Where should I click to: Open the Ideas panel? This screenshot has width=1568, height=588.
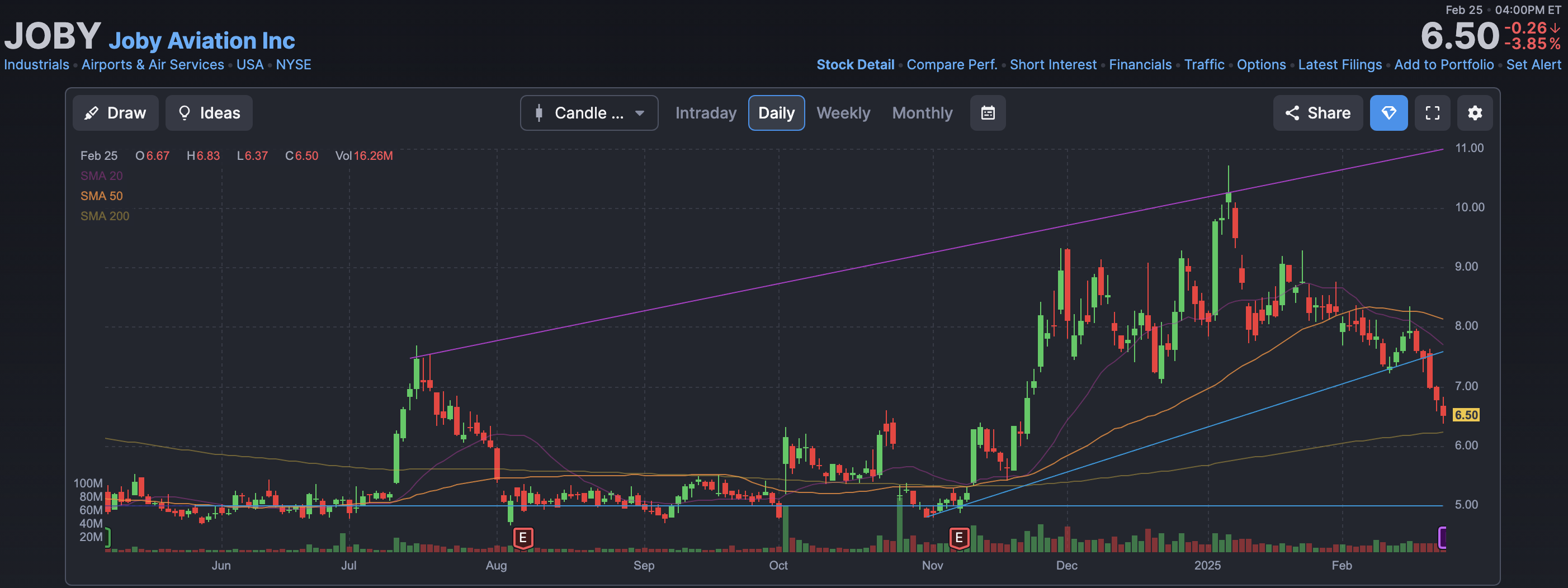click(x=209, y=113)
